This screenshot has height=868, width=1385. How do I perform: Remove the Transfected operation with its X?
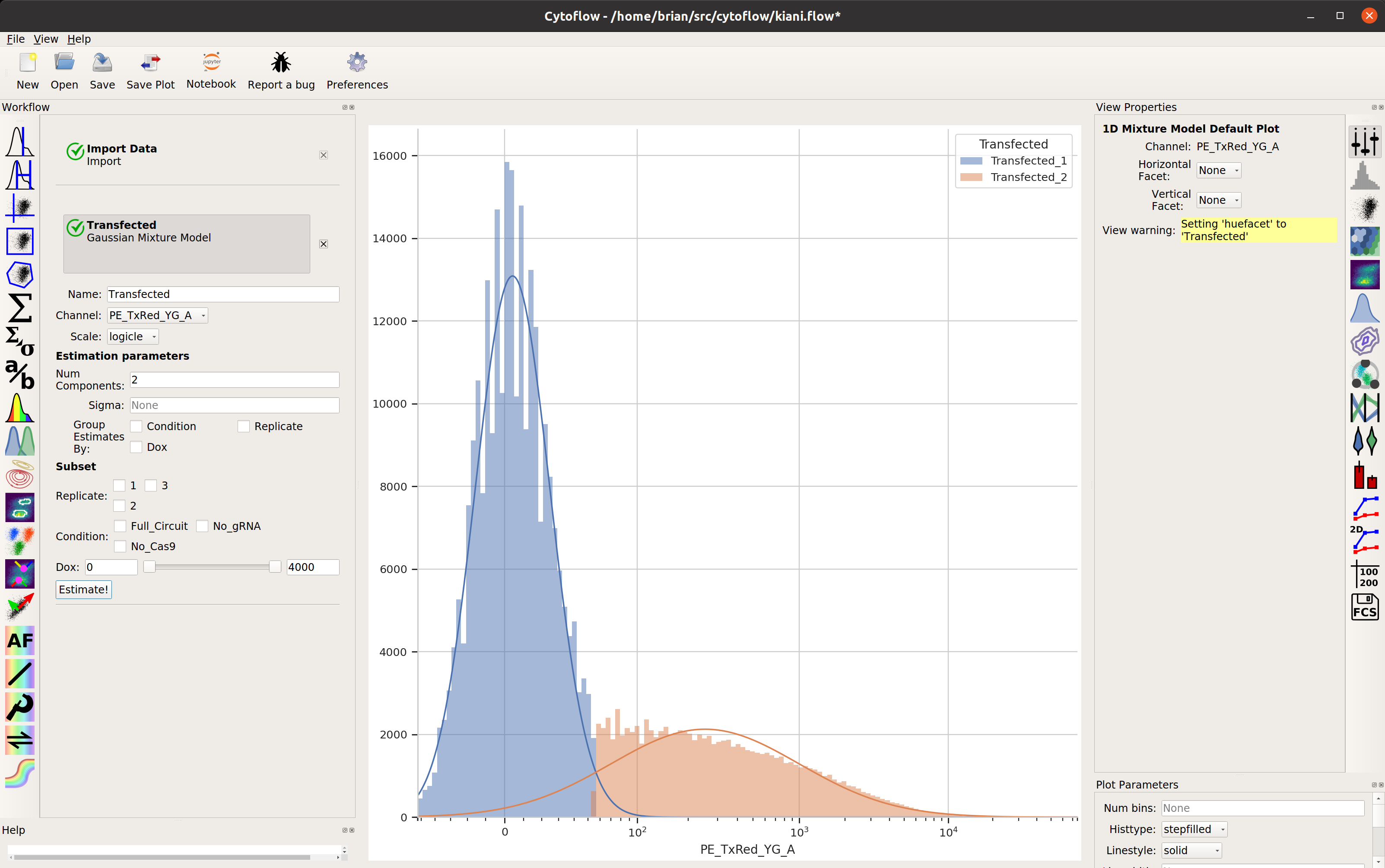324,244
